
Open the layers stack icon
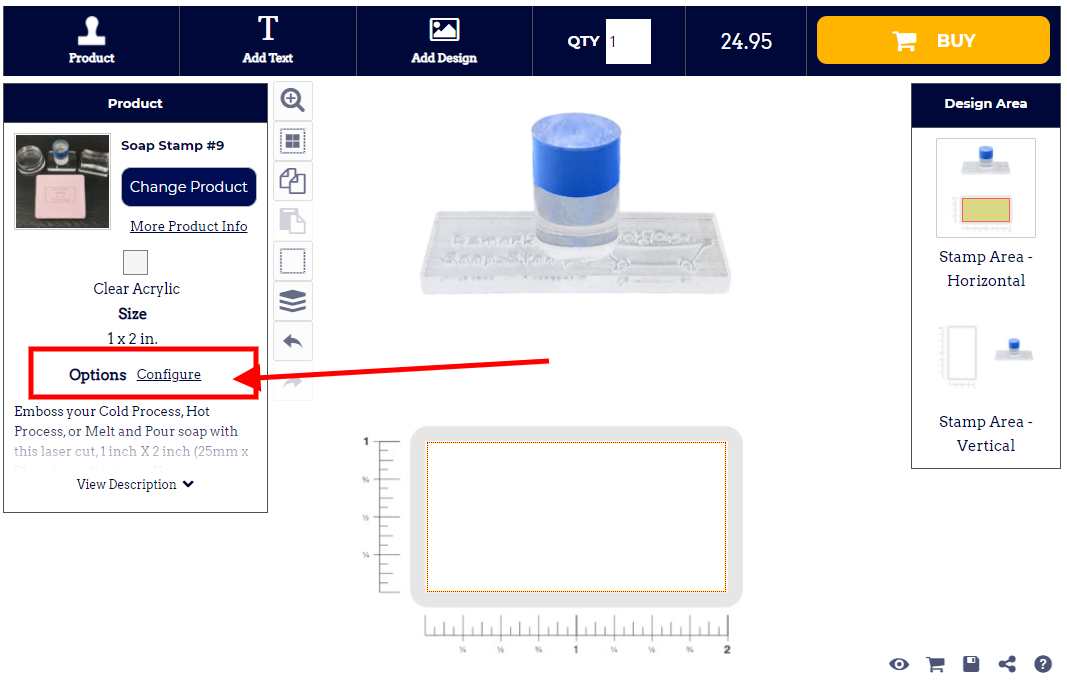[x=293, y=301]
